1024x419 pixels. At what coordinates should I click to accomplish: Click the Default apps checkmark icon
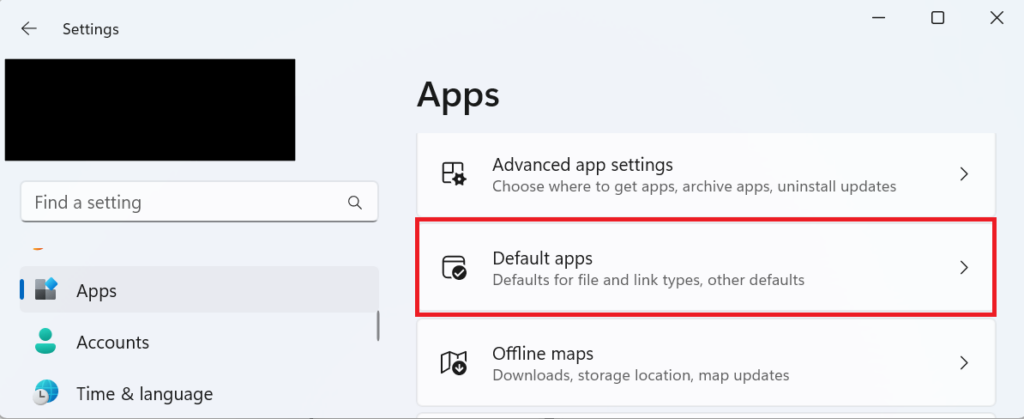pos(454,268)
